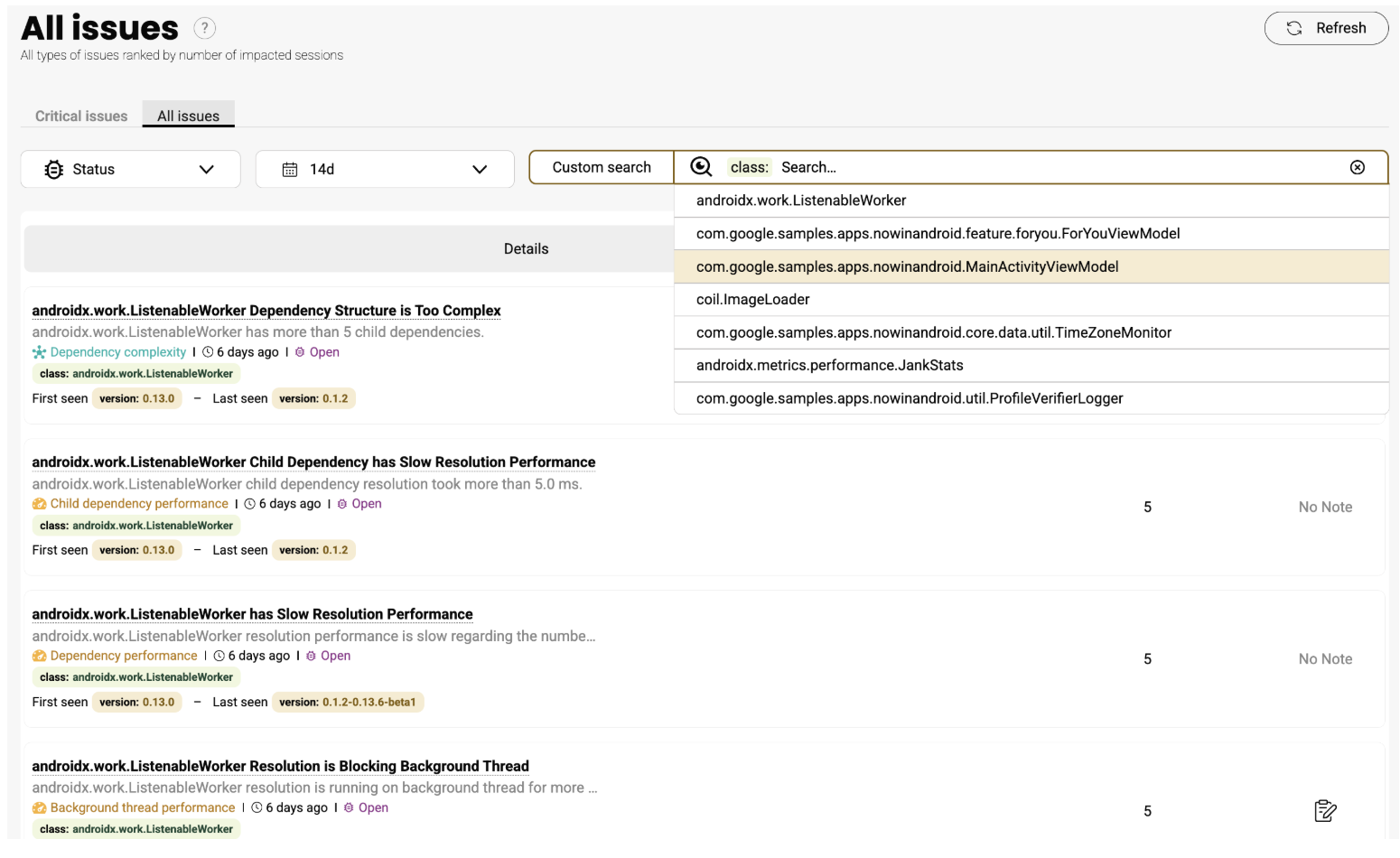Open the 14d time range dropdown
This screenshot has width=1400, height=858.
point(385,169)
